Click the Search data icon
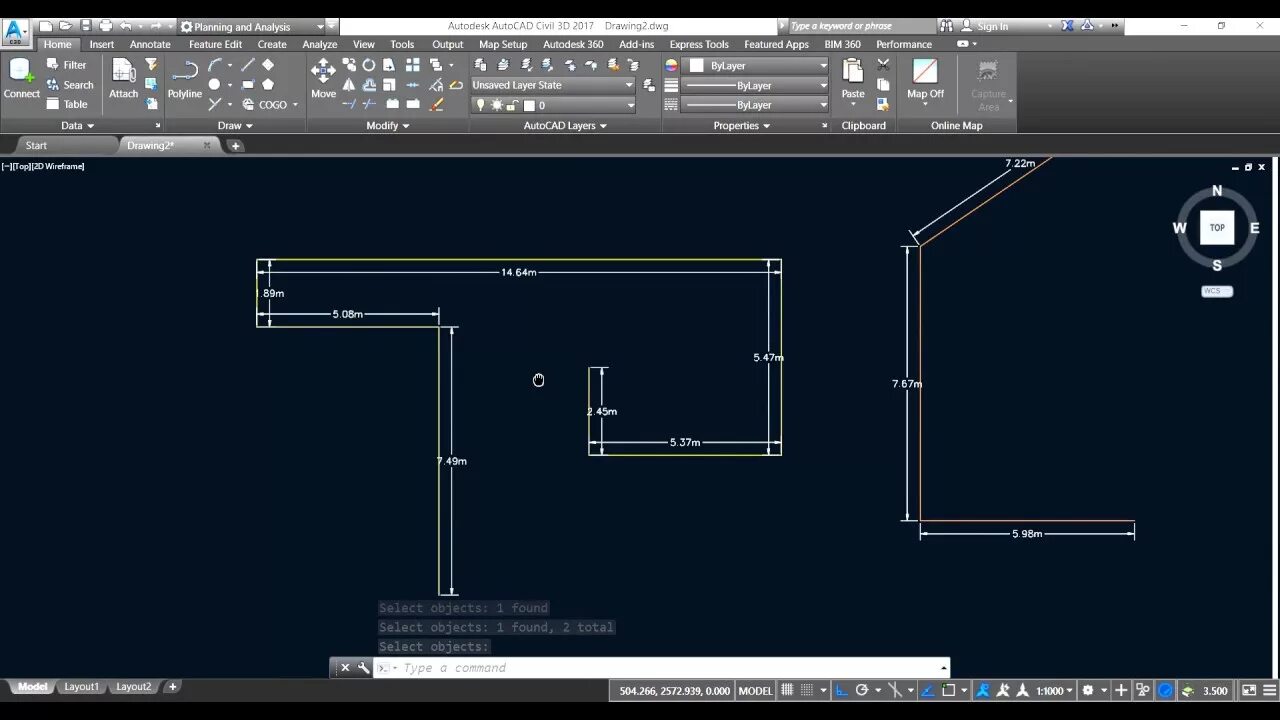The width and height of the screenshot is (1280, 720). (69, 85)
